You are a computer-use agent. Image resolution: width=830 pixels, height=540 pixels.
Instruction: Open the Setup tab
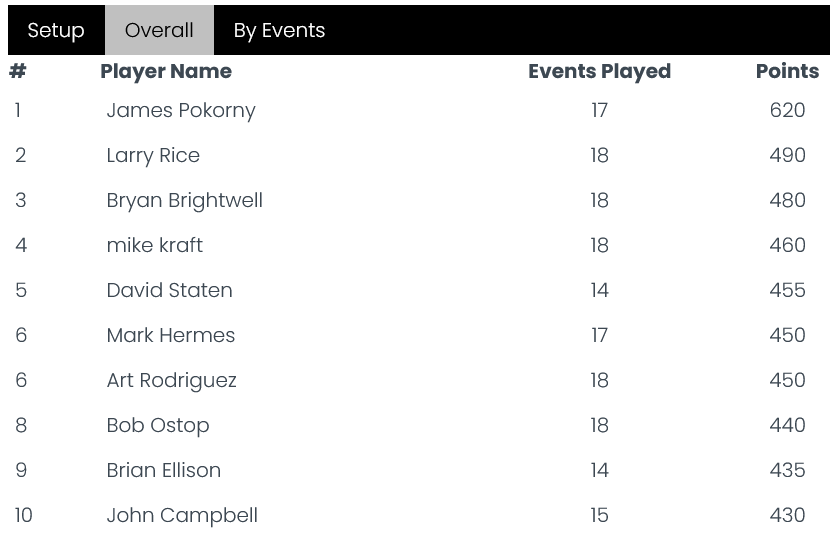click(56, 30)
